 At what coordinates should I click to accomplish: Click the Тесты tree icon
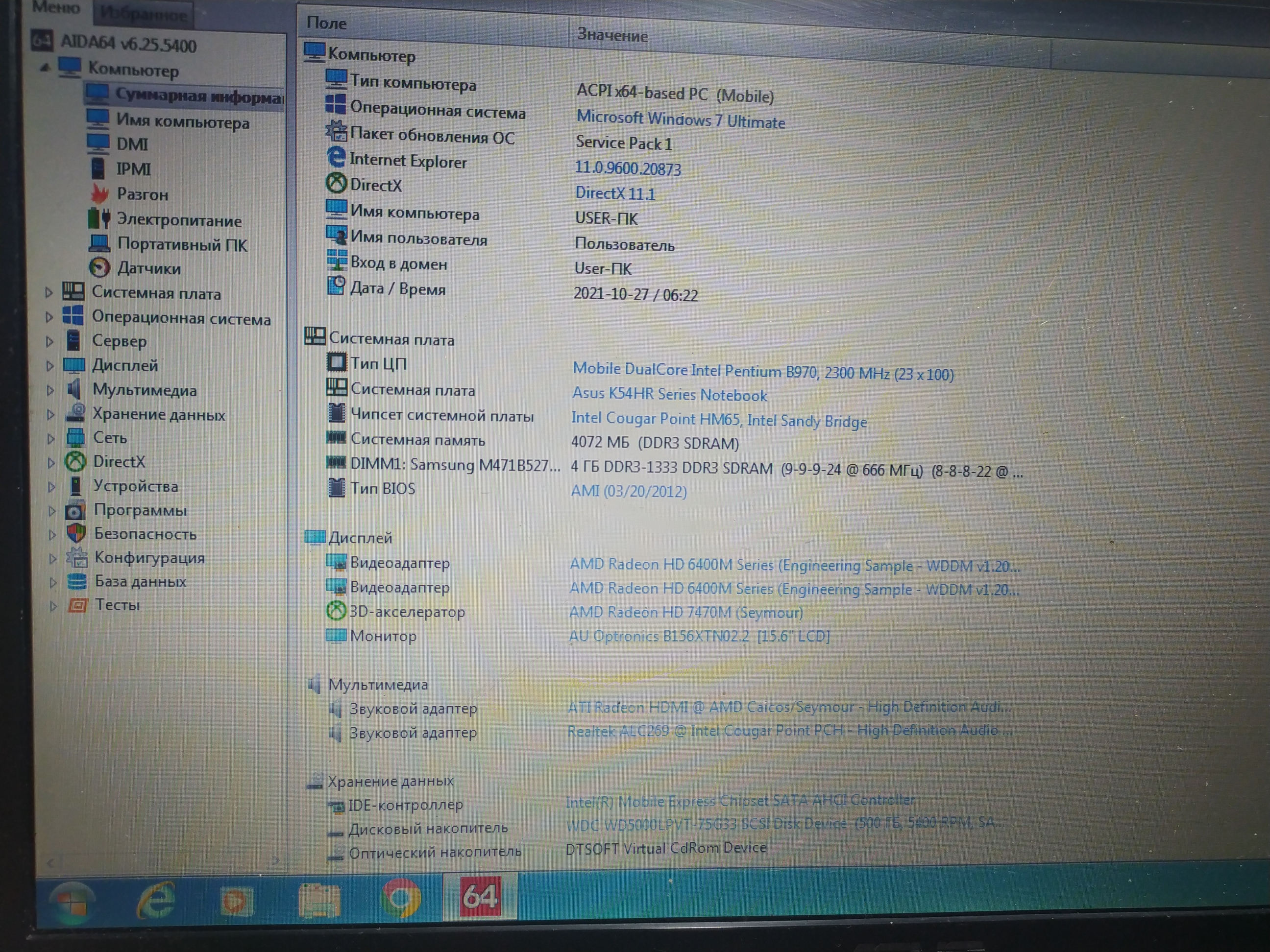77,605
